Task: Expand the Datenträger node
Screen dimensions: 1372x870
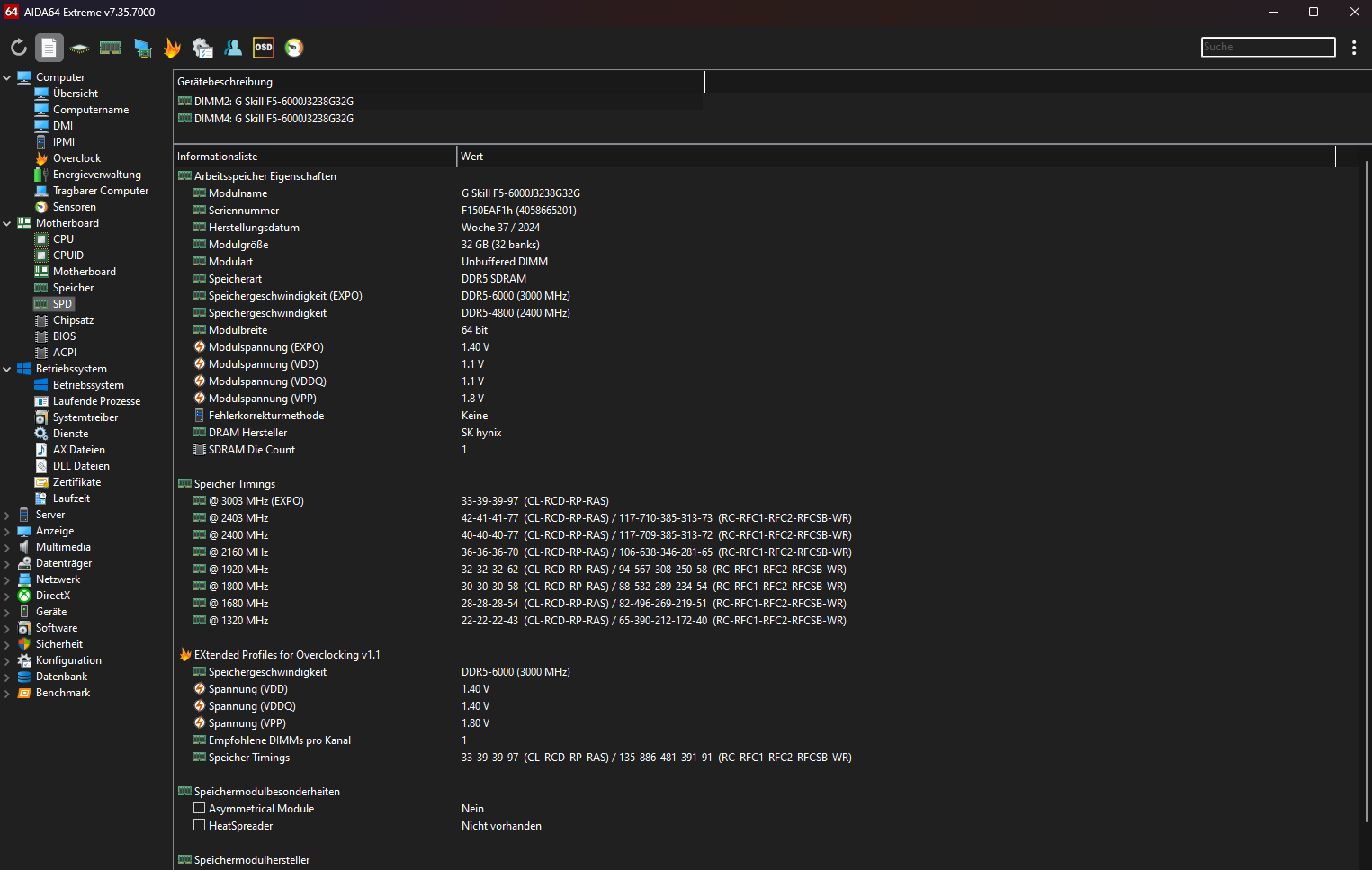Action: tap(7, 563)
